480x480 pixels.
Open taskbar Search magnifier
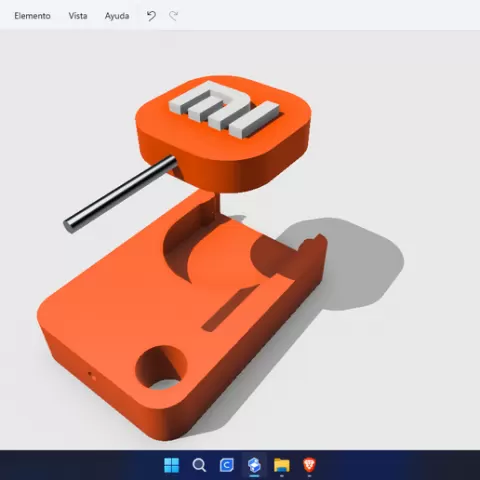pos(199,465)
